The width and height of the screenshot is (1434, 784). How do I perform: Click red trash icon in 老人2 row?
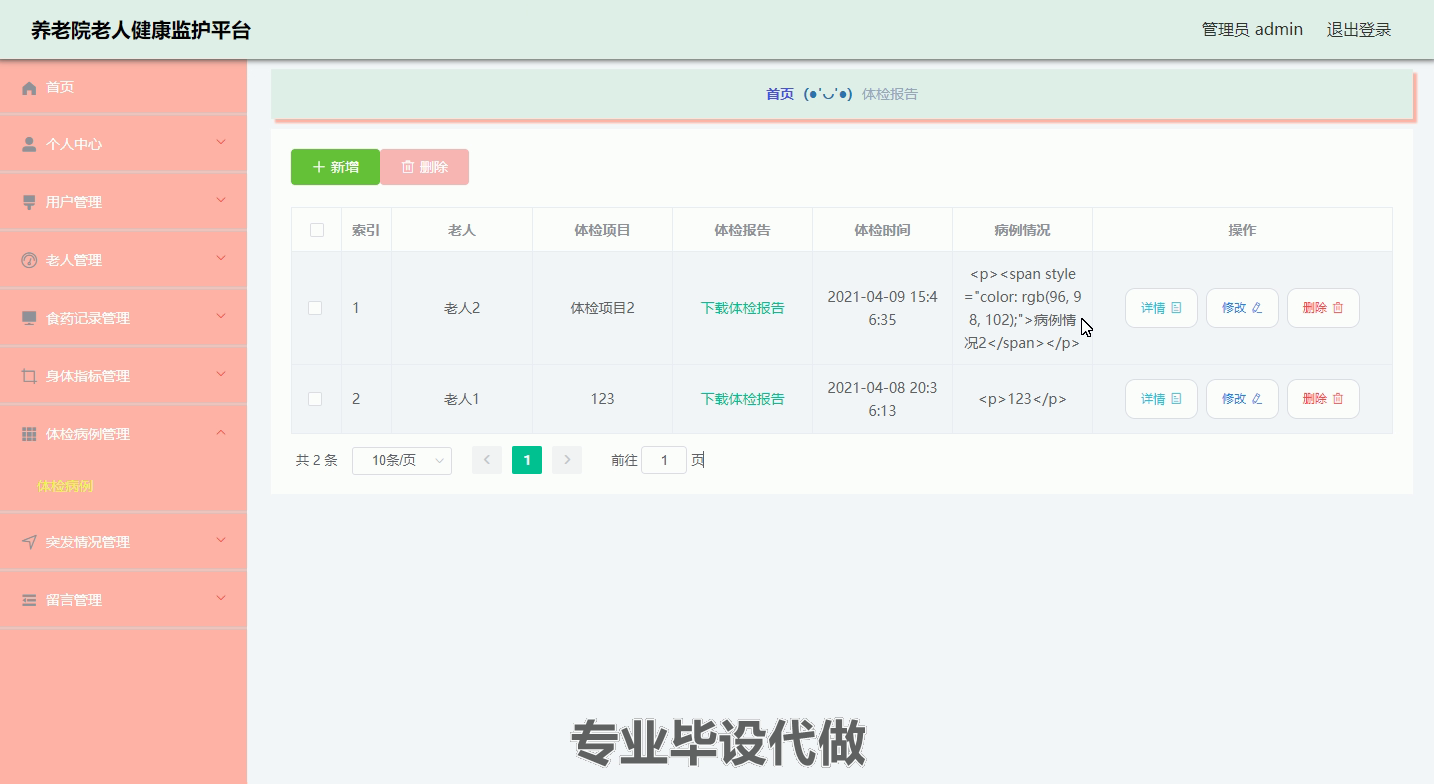1338,308
